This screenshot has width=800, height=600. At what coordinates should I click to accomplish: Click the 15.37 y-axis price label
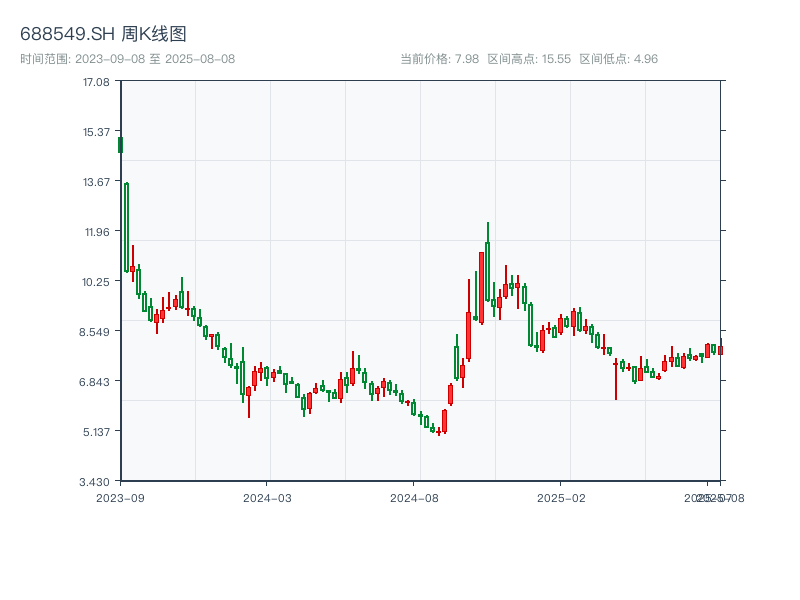[96, 131]
